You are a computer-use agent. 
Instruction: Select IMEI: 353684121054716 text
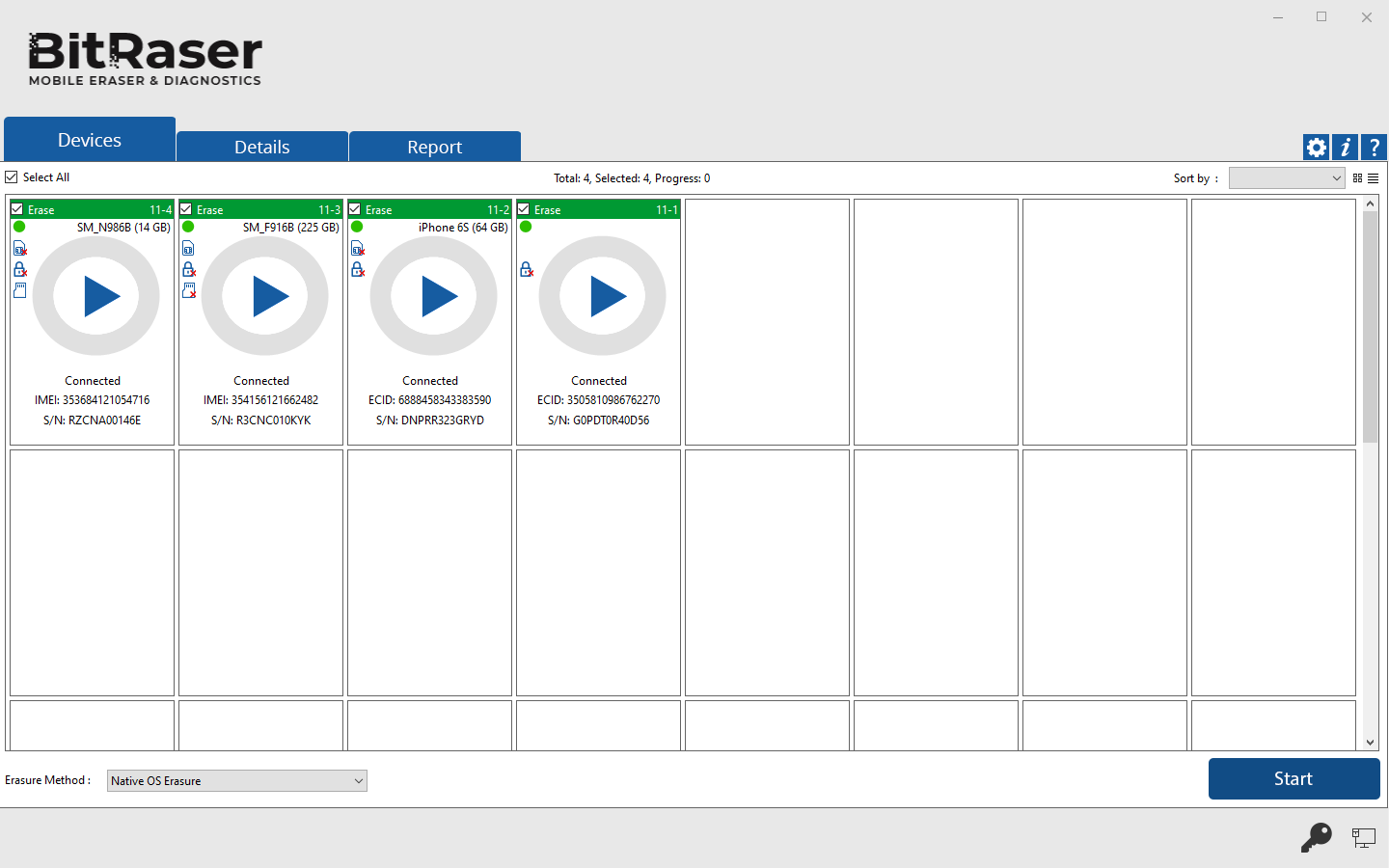point(93,400)
